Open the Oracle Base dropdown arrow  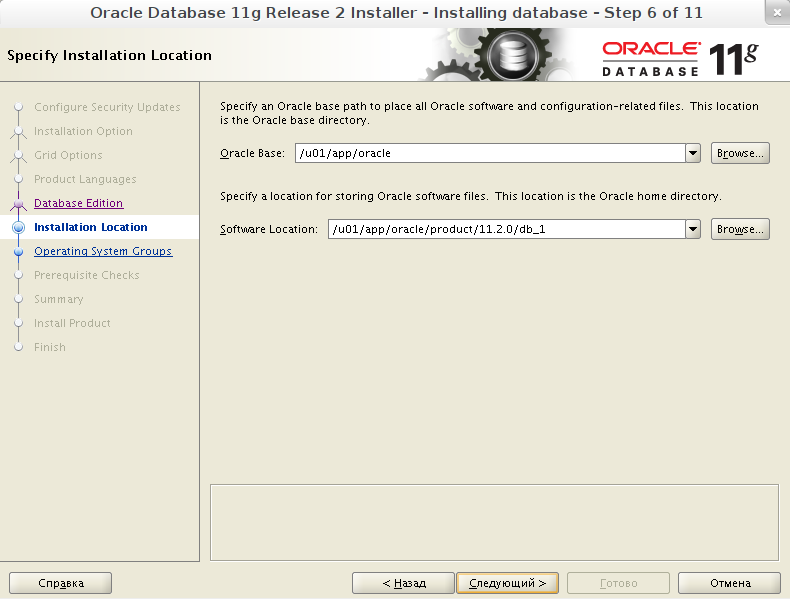coord(693,153)
